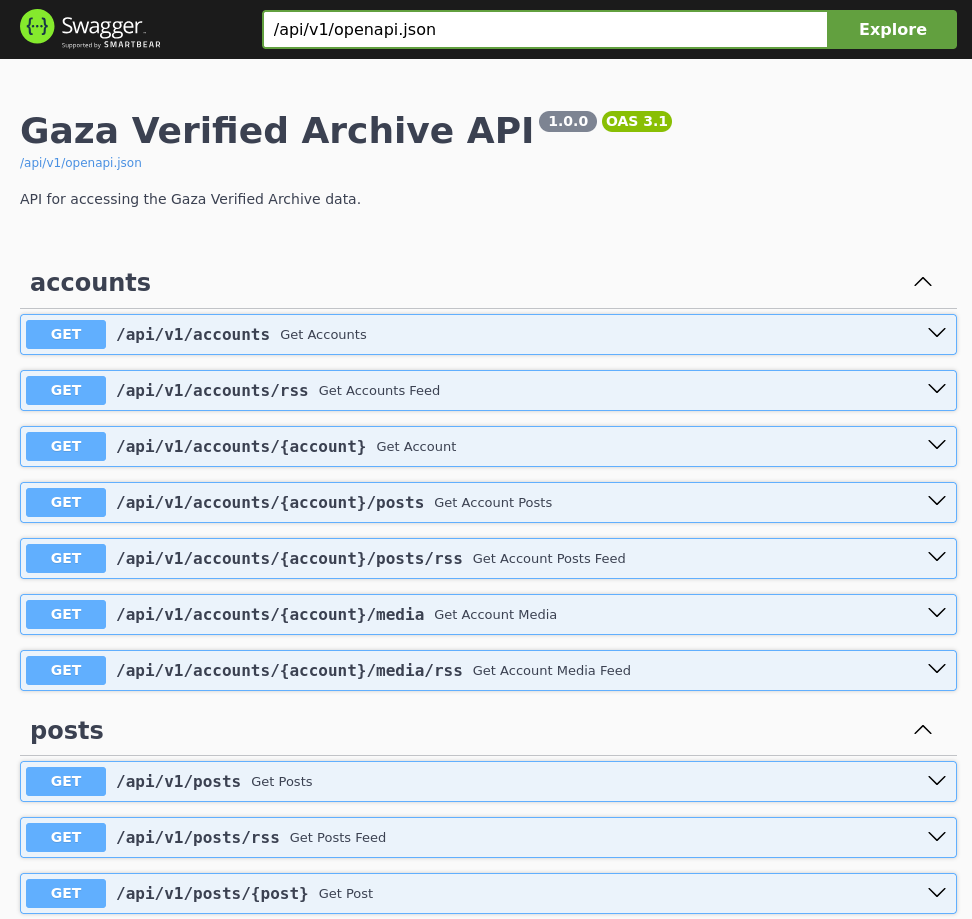Open the /api/v1/posts/rss endpoint path
The height and width of the screenshot is (919, 972).
pos(198,838)
